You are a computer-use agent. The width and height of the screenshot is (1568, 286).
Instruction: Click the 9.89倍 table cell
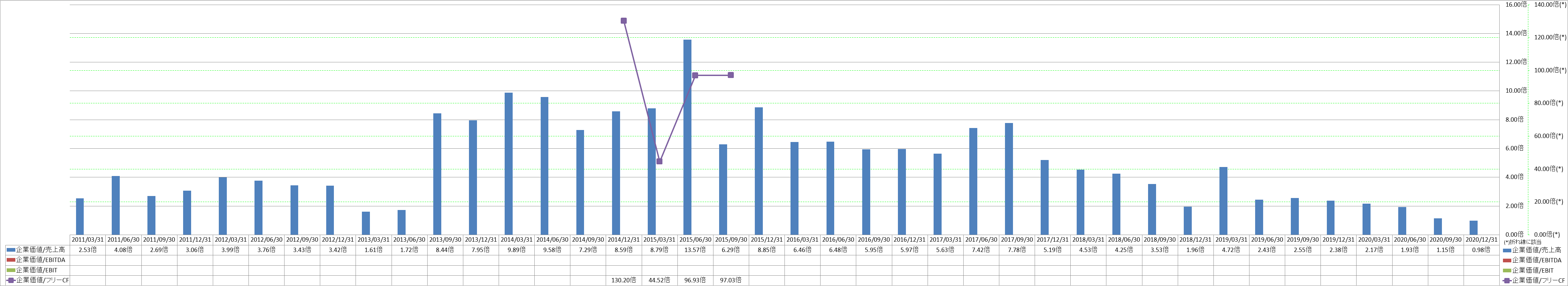tap(516, 250)
